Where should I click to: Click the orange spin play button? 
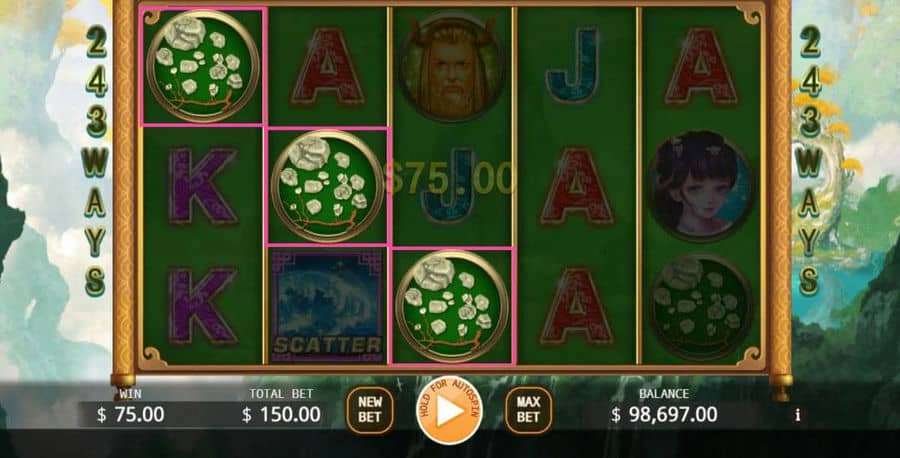[x=449, y=410]
